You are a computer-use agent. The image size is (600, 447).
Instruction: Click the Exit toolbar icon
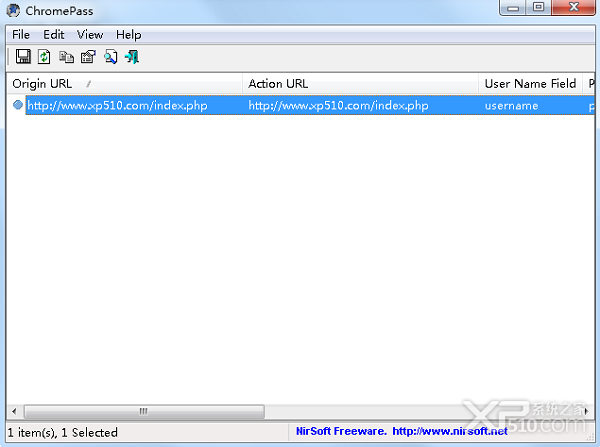[x=132, y=57]
